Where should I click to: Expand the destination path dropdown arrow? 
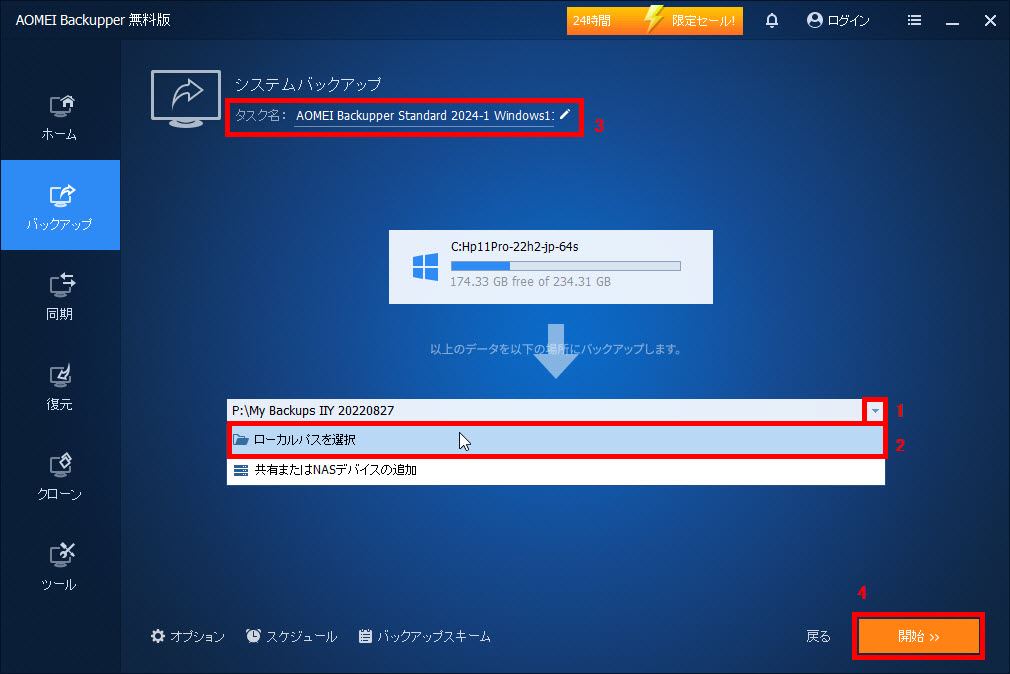click(x=875, y=410)
